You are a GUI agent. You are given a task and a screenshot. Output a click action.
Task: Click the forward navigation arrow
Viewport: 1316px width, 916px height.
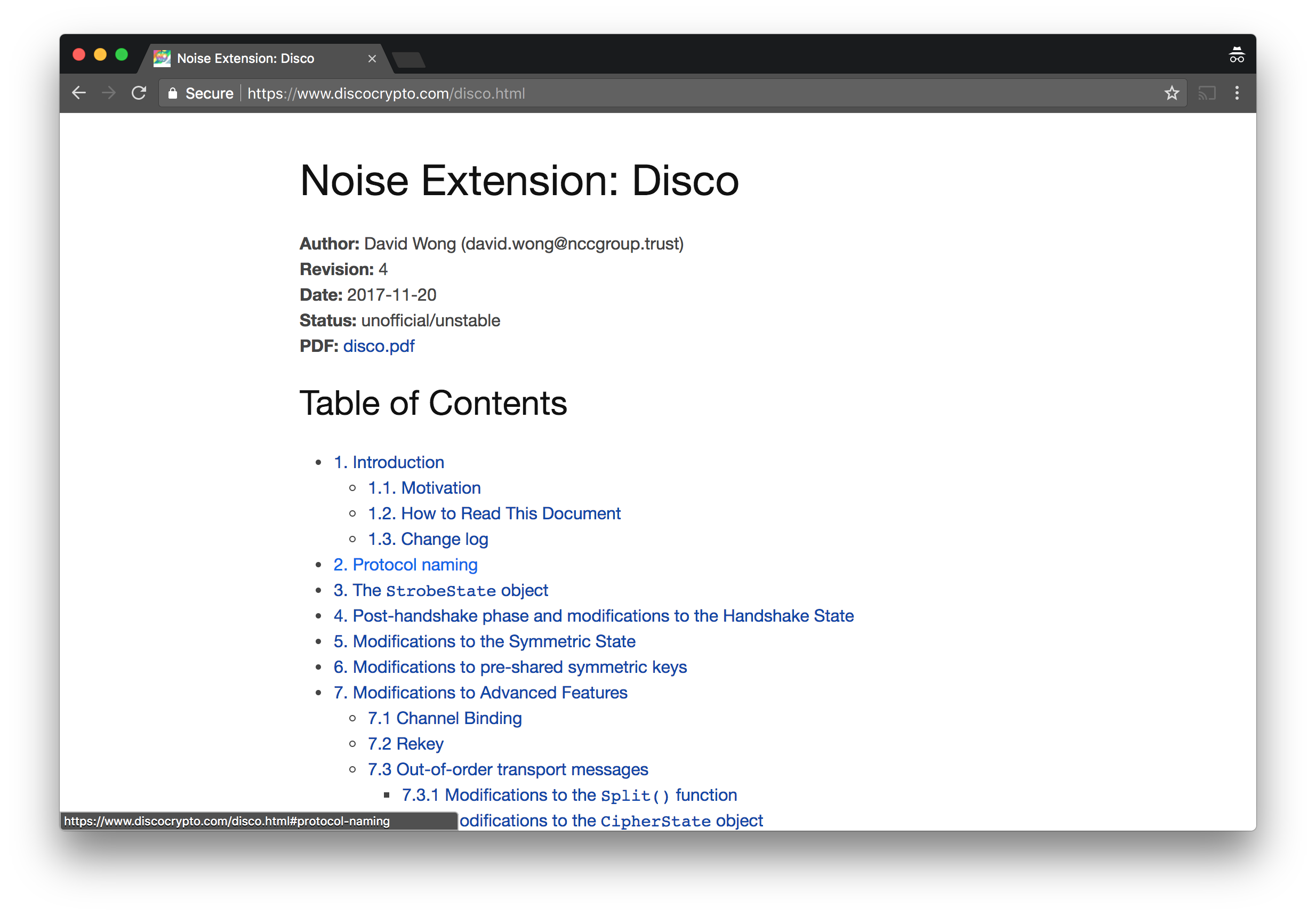(x=109, y=93)
